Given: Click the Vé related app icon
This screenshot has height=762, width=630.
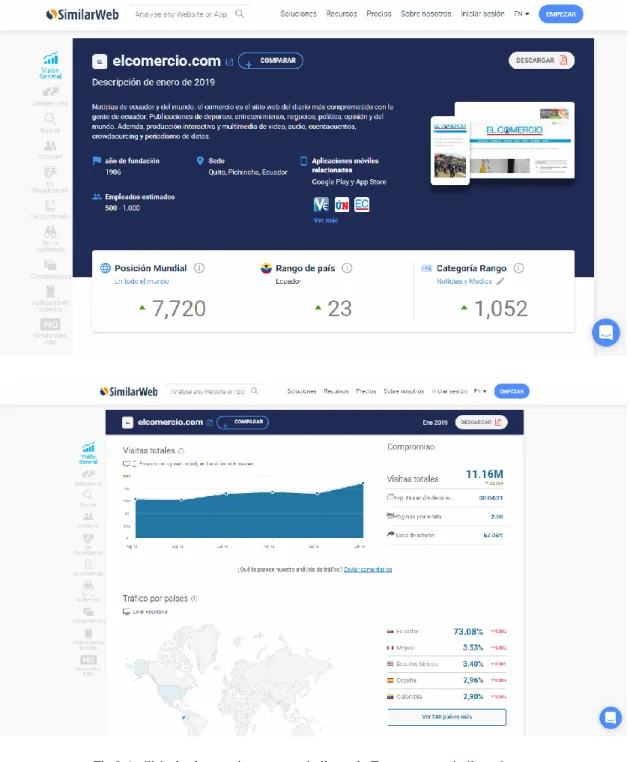Looking at the screenshot, I should pos(321,205).
